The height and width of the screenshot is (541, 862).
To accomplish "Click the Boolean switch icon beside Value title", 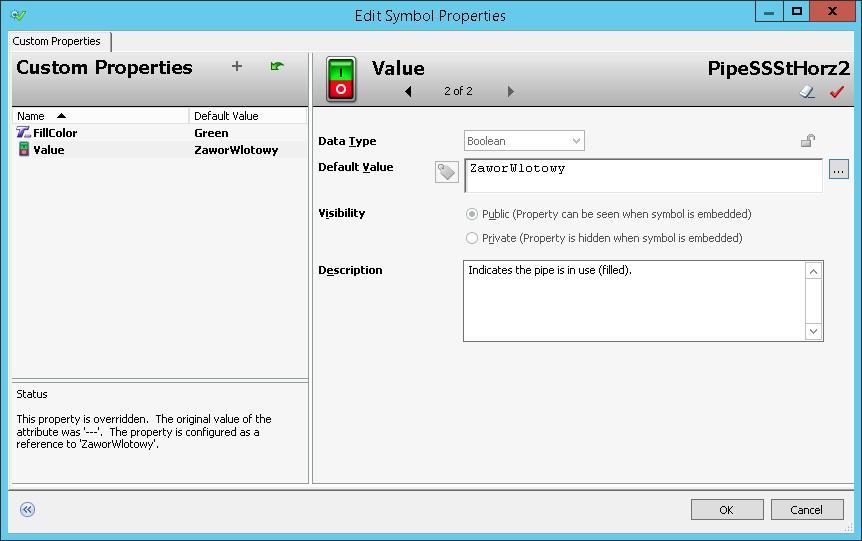I will click(x=341, y=80).
